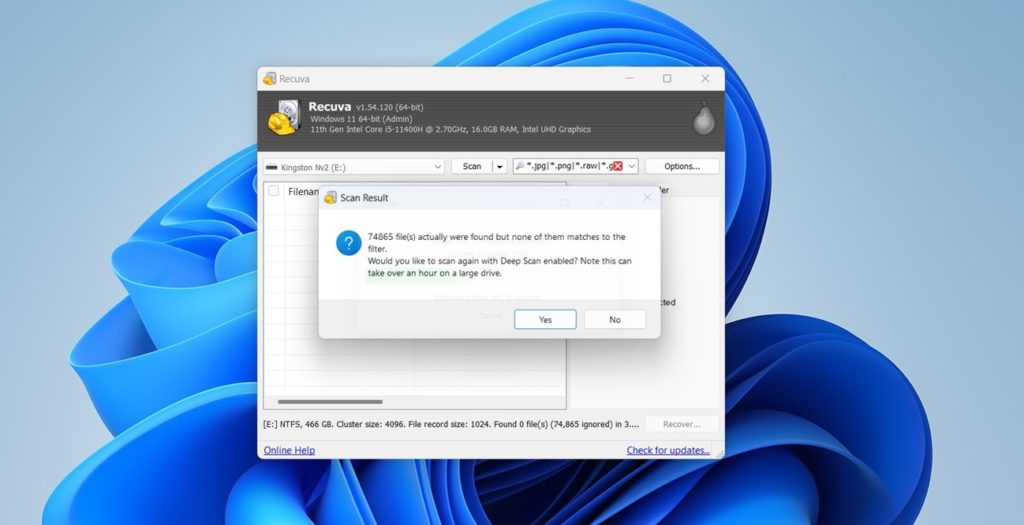Screen dimensions: 1024x525
Task: Click the filter text field with *.jpg|*.png
Action: (569, 166)
